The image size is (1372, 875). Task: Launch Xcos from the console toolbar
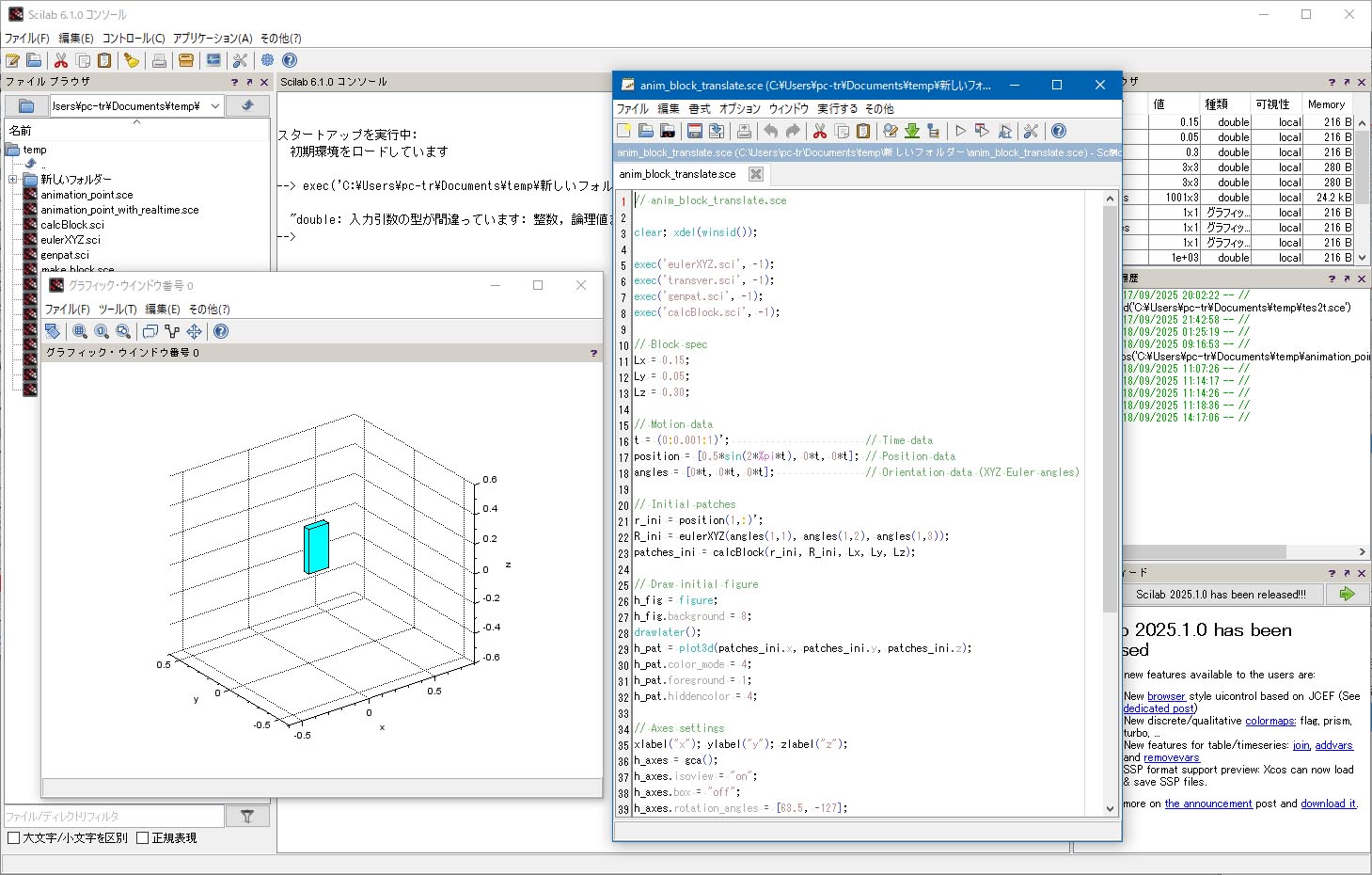(213, 60)
